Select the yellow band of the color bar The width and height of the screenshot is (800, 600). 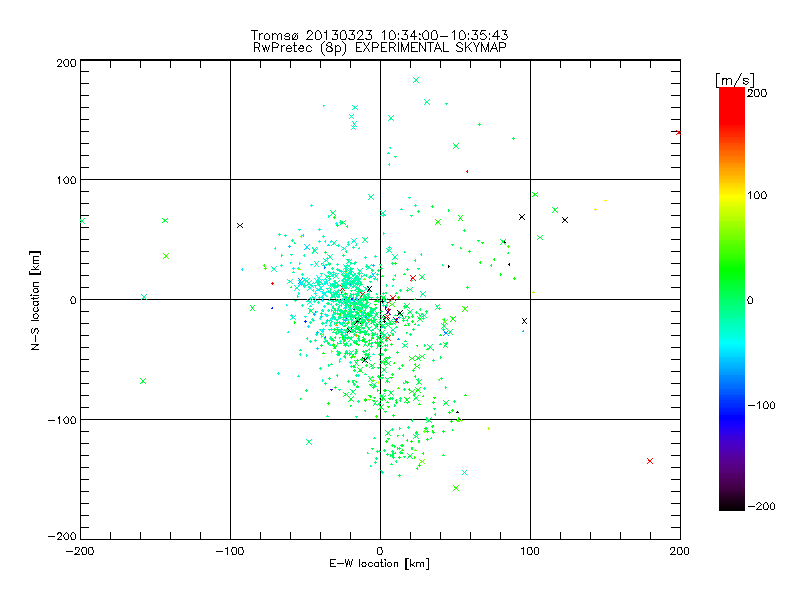click(732, 195)
